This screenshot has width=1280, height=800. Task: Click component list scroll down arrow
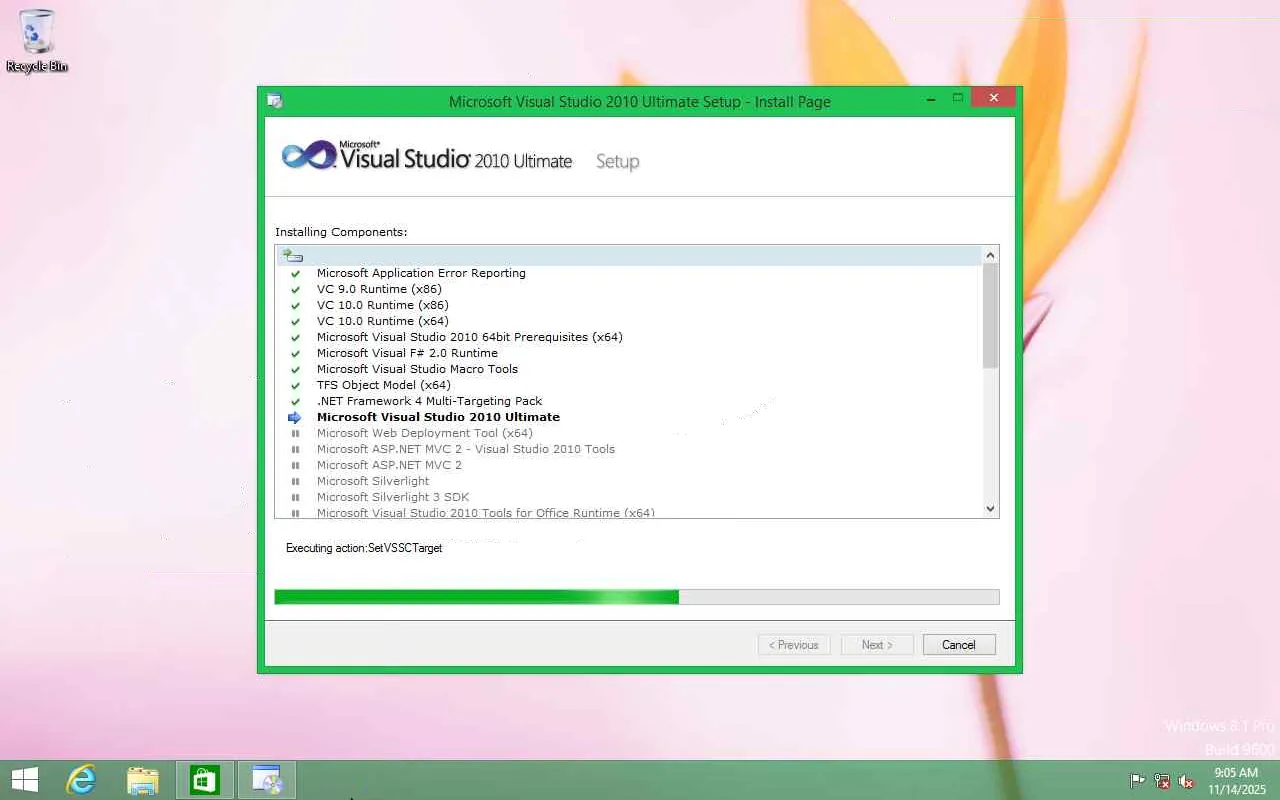(991, 508)
